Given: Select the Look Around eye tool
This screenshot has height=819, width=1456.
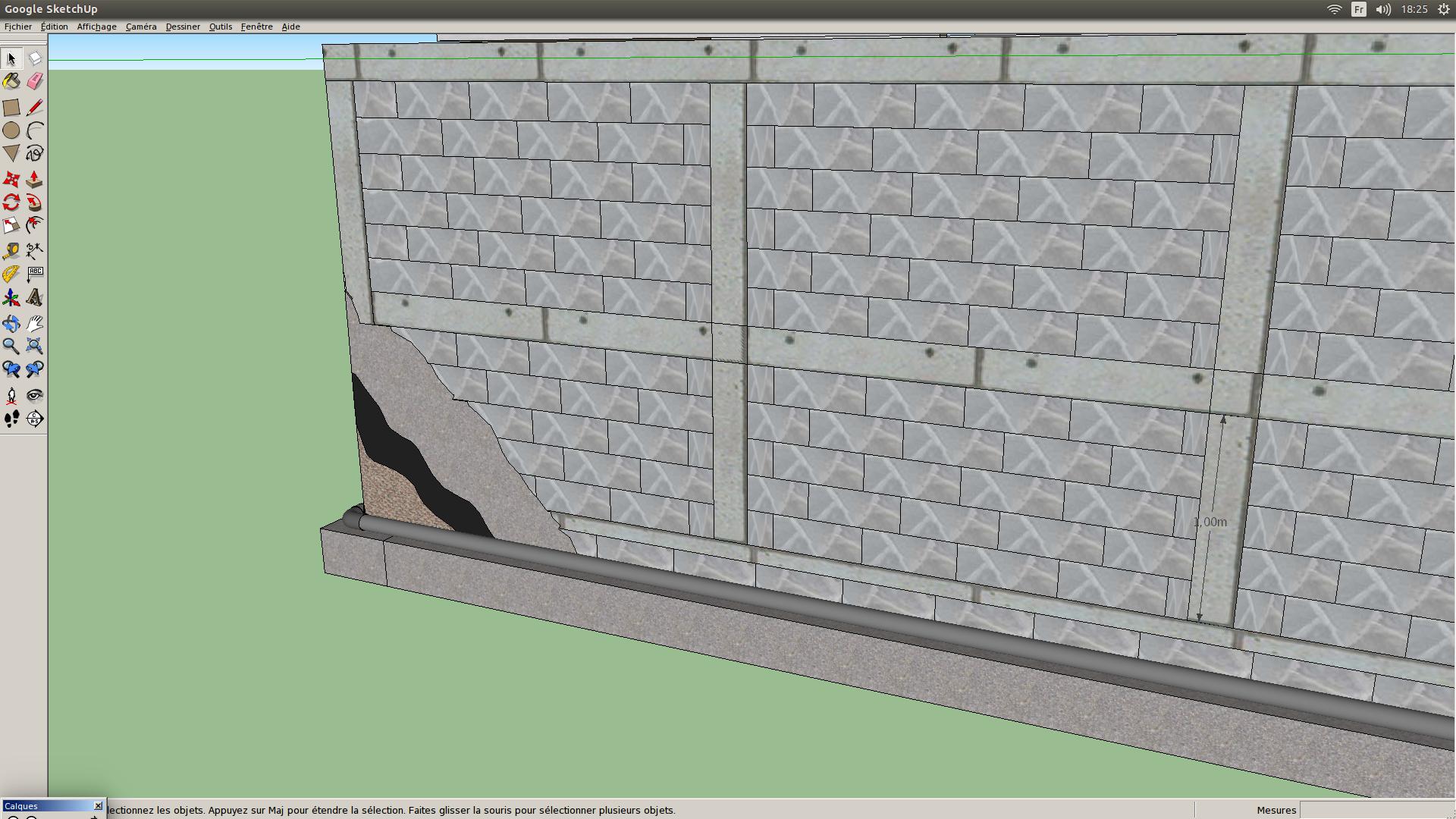Looking at the screenshot, I should pyautogui.click(x=34, y=396).
